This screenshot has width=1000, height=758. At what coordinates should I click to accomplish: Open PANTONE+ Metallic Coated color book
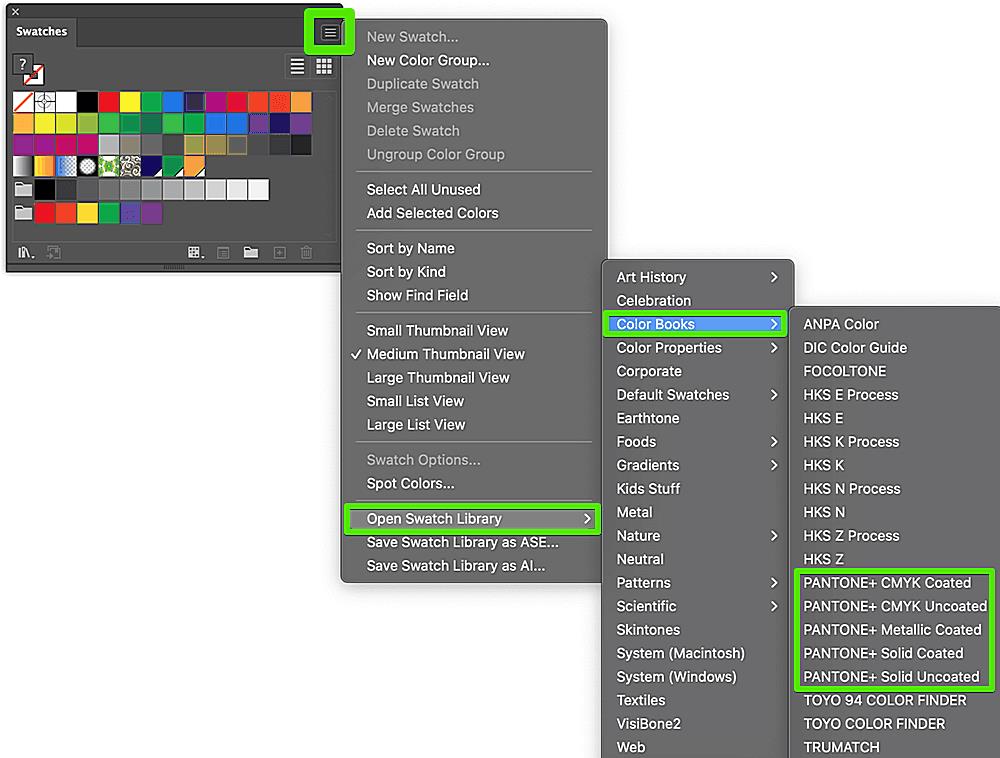coord(892,630)
